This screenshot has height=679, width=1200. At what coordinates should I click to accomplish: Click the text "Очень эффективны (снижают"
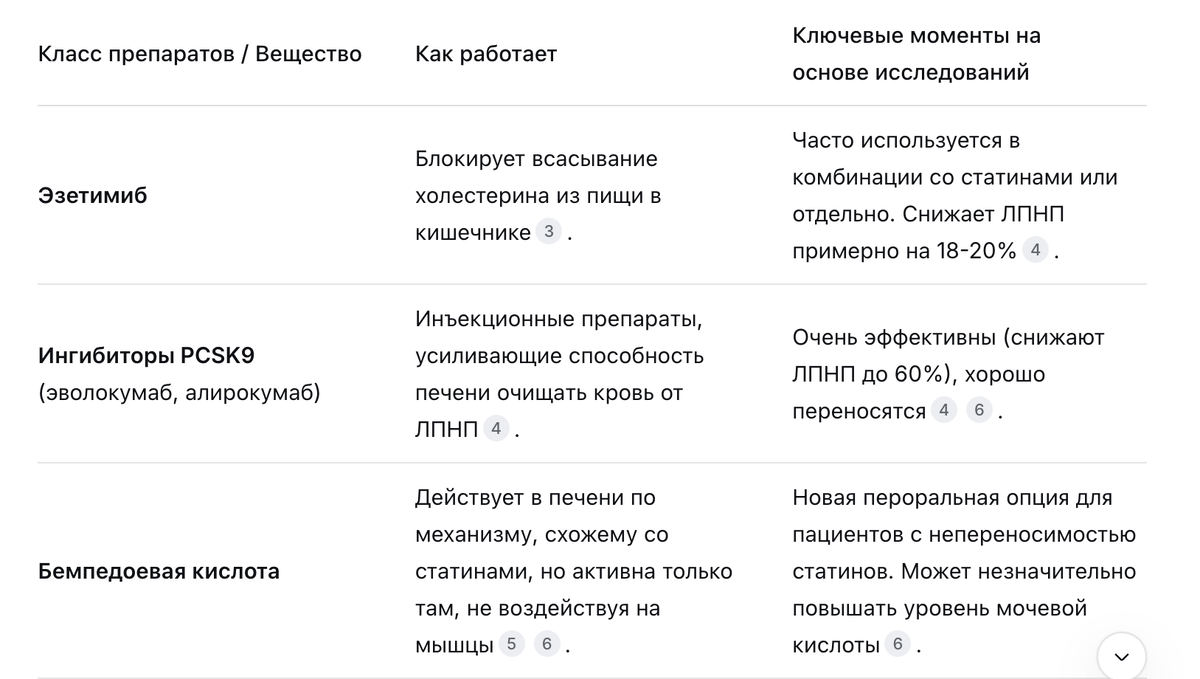pyautogui.click(x=948, y=337)
